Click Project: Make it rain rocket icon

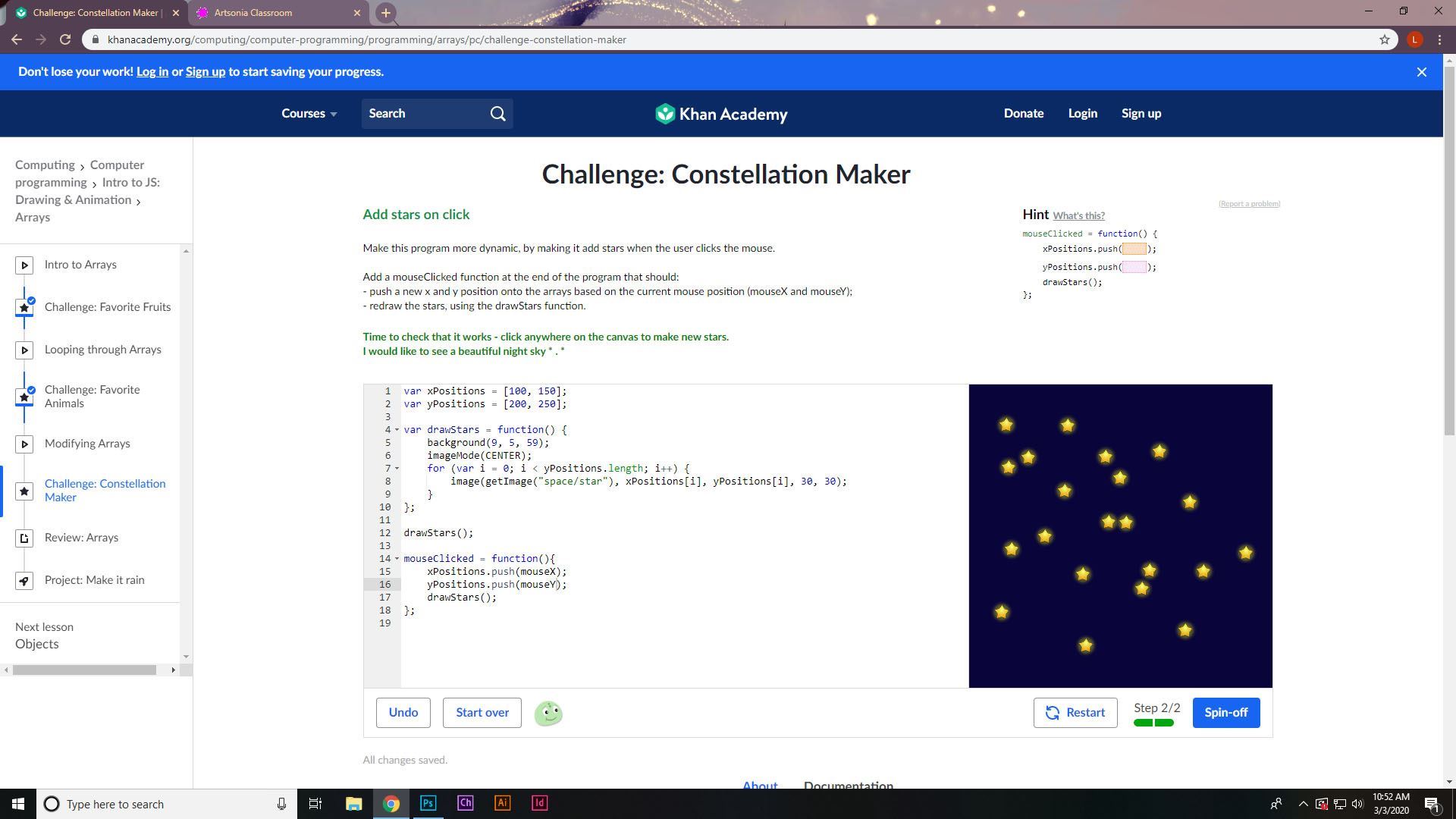[24, 581]
